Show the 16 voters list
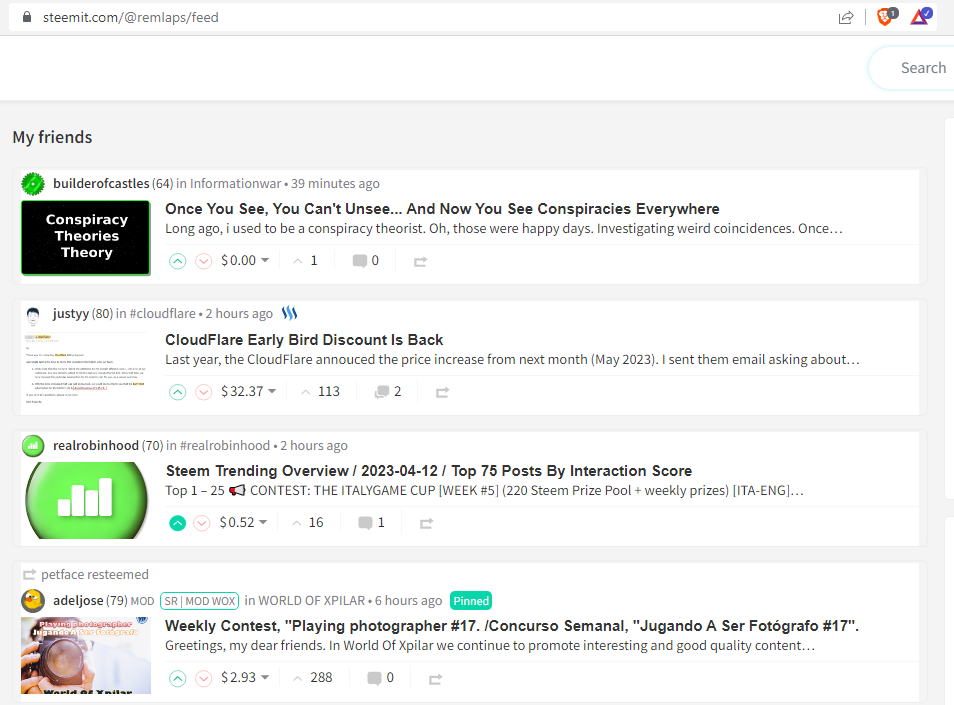This screenshot has width=954, height=705. (x=308, y=522)
